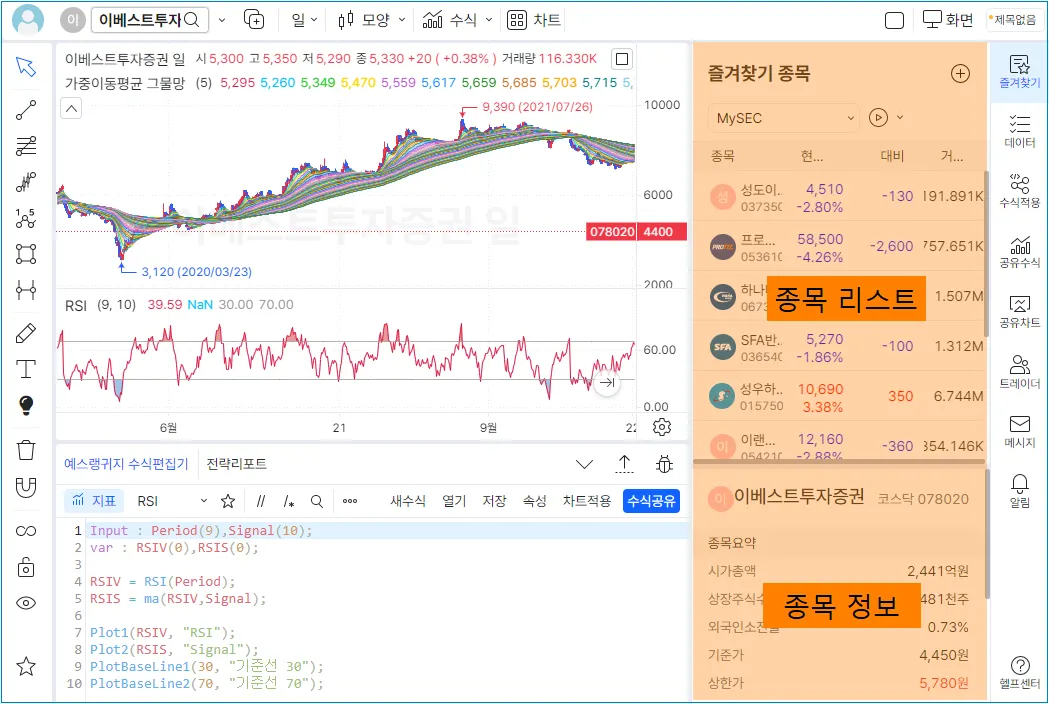Viewport: 1049px width, 704px height.
Task: Click the infinity link icon
Action: point(26,531)
